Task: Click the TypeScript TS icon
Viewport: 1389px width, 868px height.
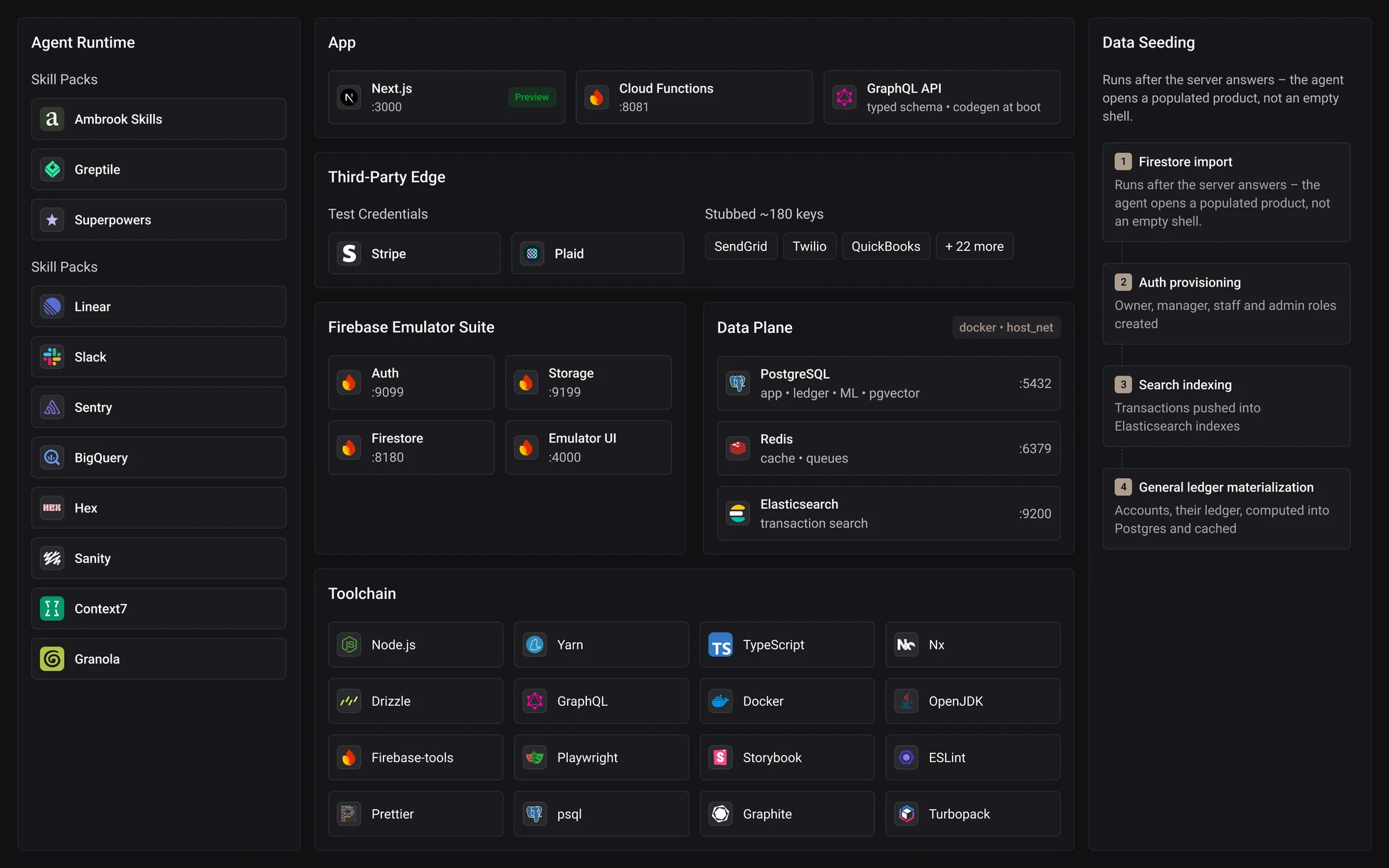Action: pyautogui.click(x=720, y=645)
